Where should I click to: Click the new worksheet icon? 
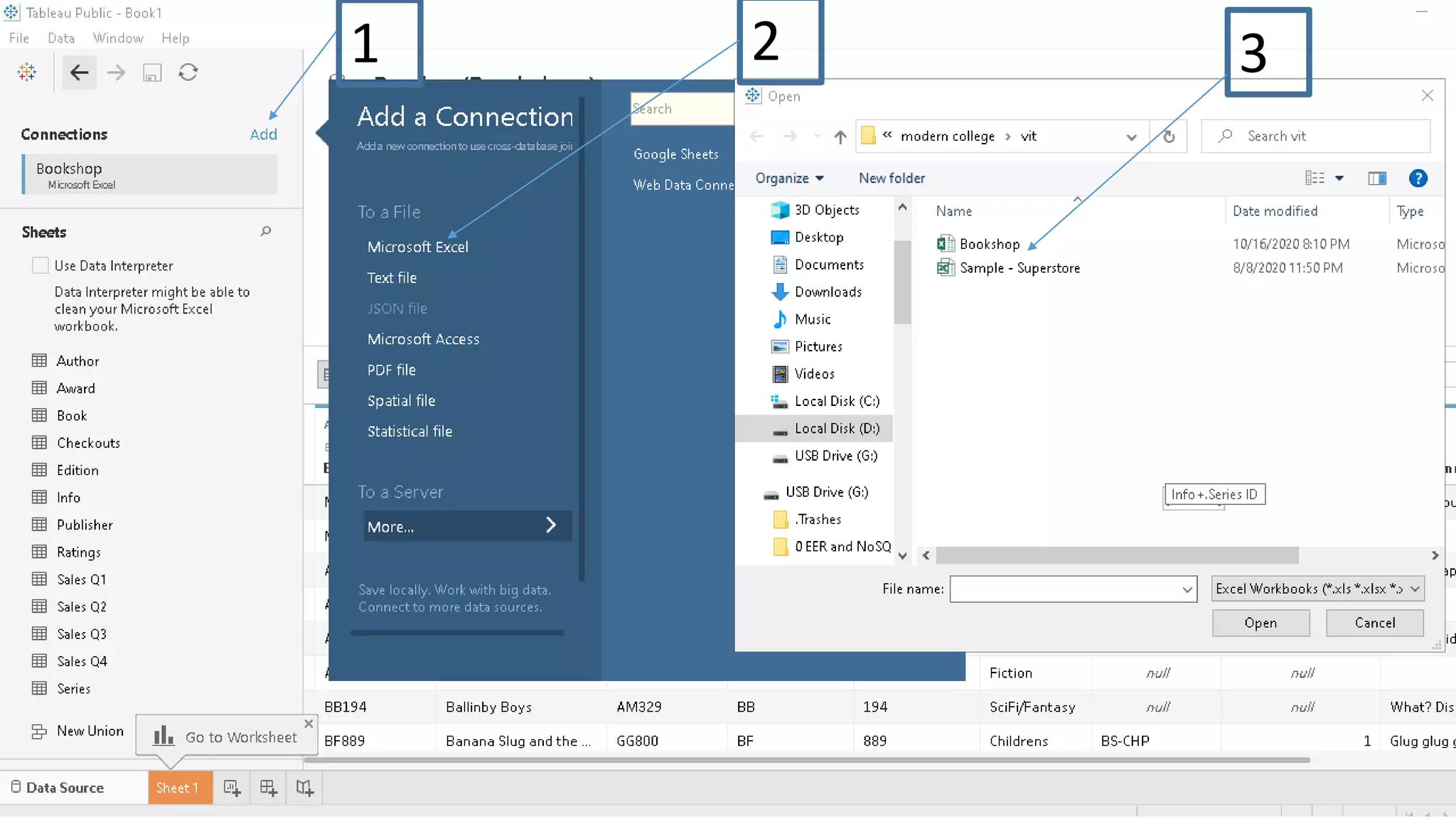[232, 788]
